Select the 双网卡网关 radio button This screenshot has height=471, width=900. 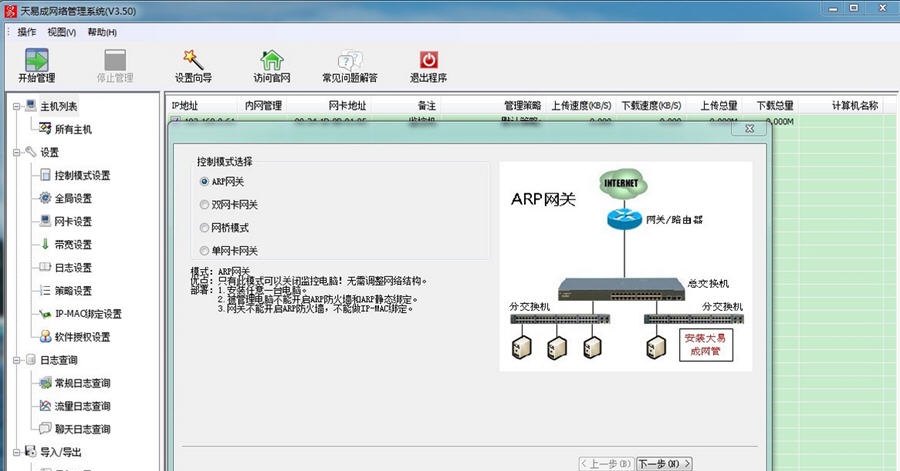[204, 204]
